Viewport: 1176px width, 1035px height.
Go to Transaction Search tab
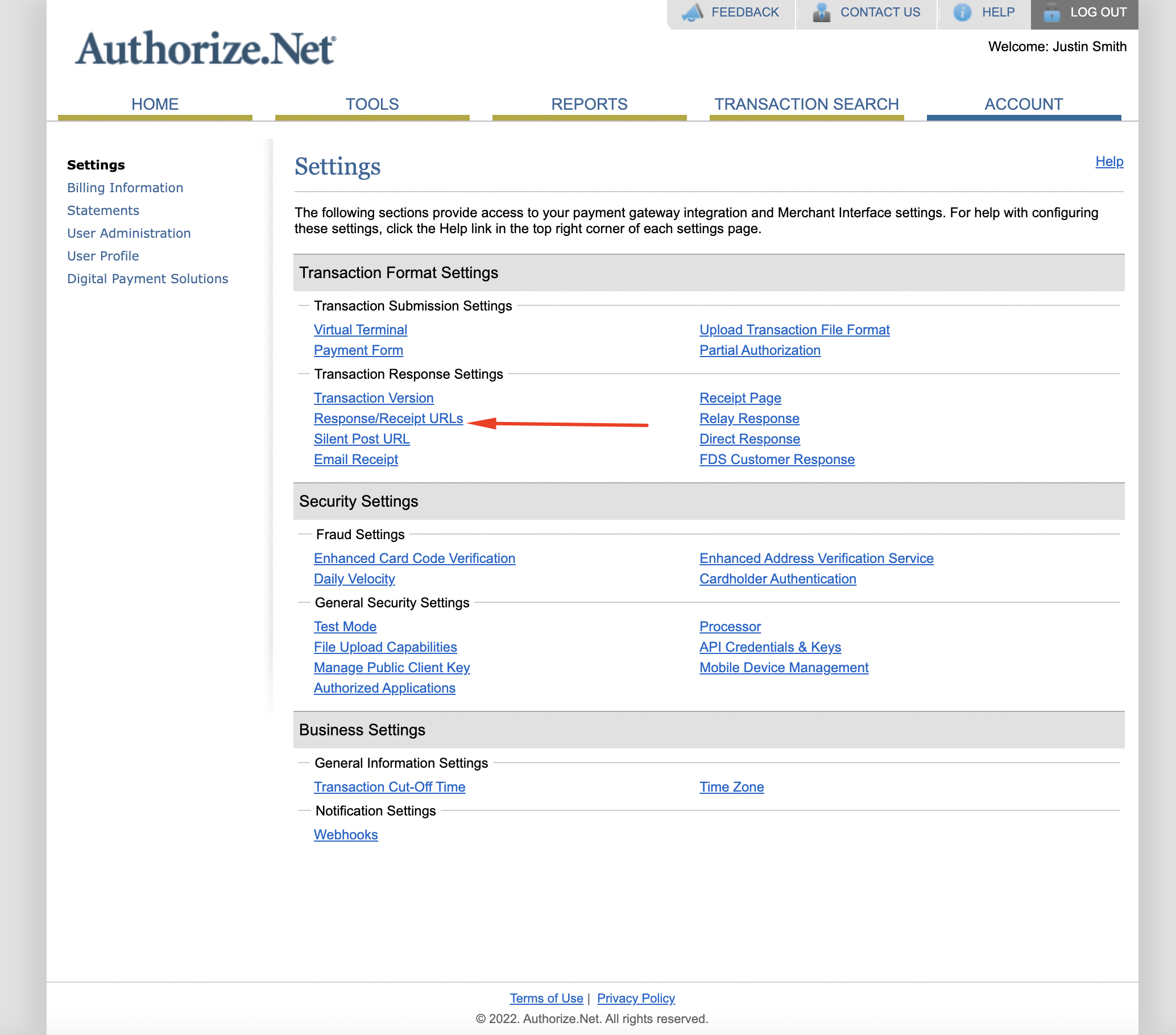806,104
